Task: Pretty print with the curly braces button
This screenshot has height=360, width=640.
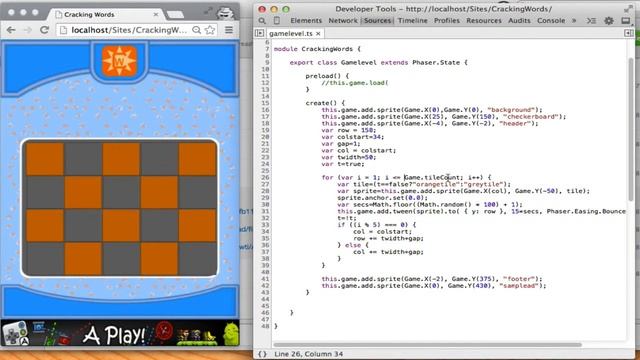Action: click(x=262, y=354)
